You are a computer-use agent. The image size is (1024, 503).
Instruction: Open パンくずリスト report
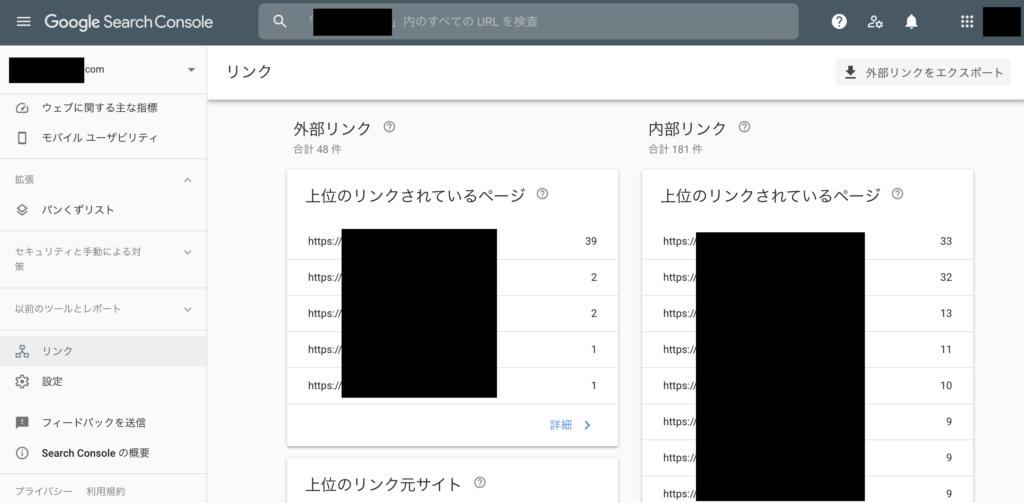coord(78,210)
